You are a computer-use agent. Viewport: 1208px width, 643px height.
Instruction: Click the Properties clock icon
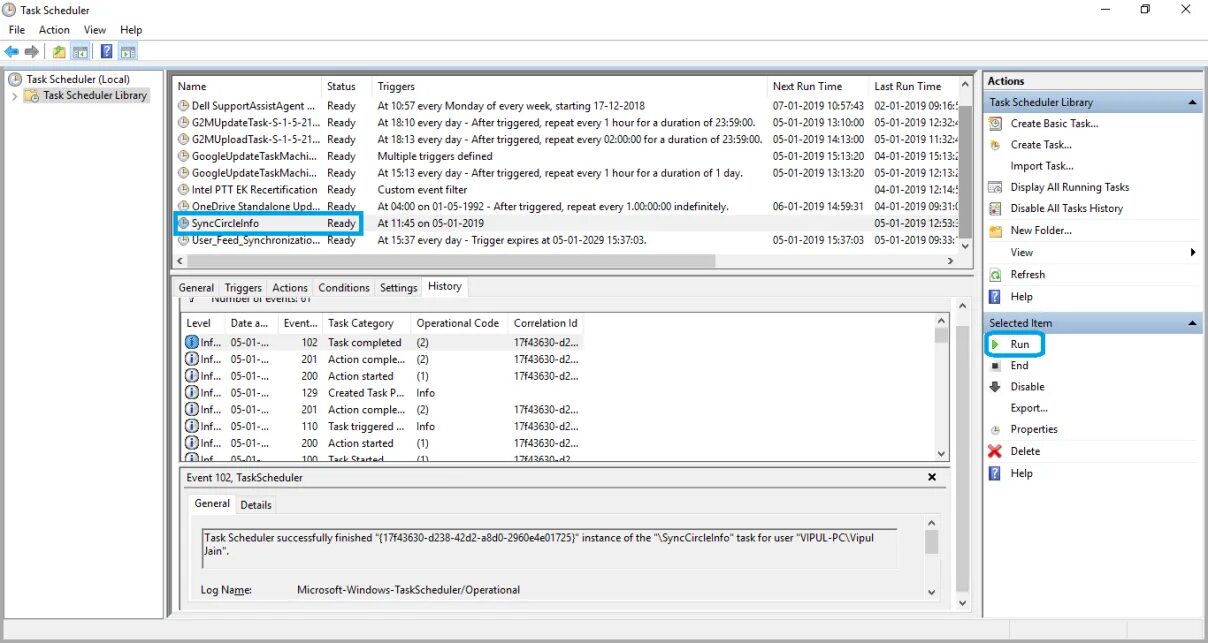tap(995, 430)
